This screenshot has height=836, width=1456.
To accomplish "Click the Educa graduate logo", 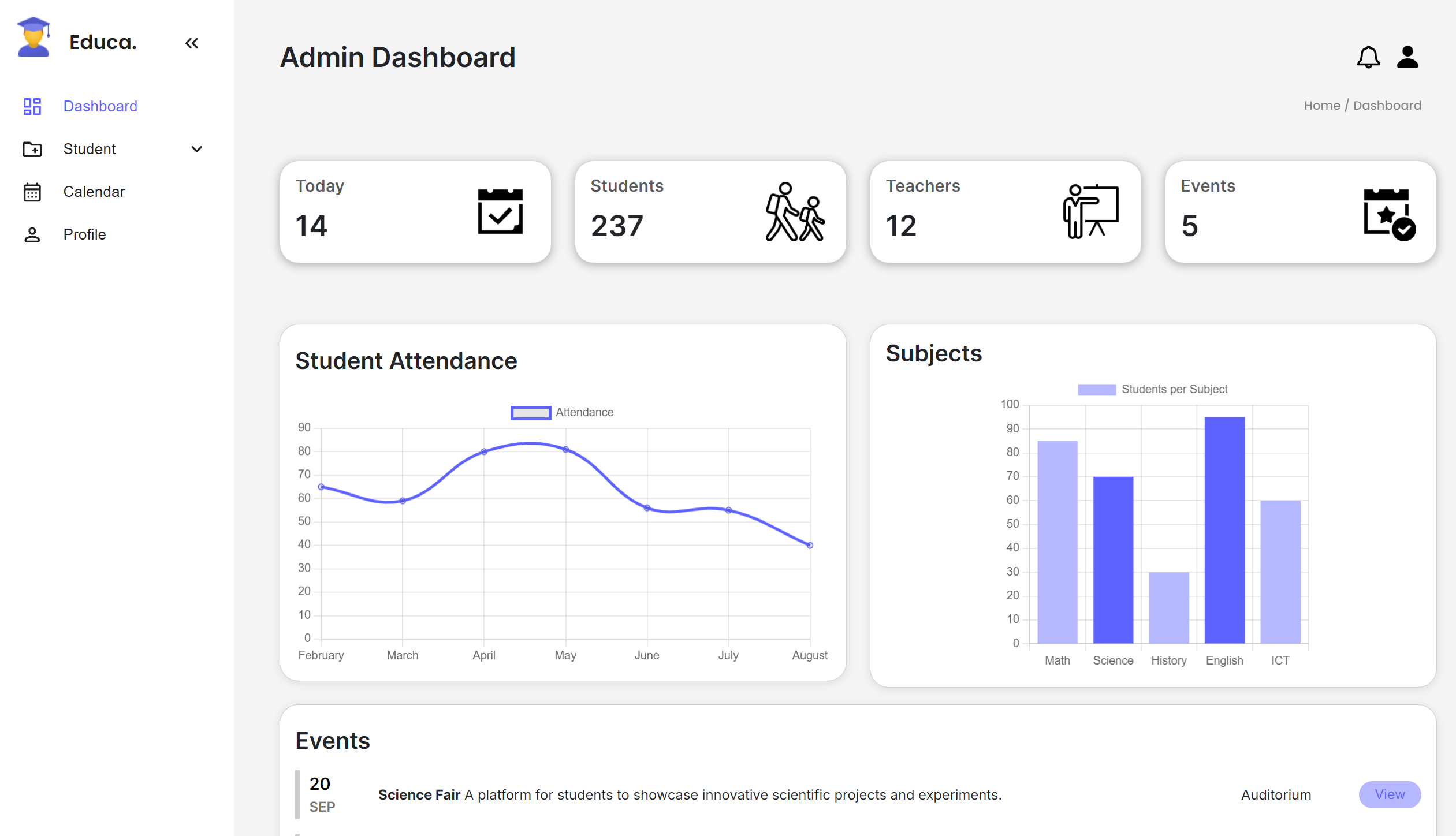I will click(x=33, y=38).
